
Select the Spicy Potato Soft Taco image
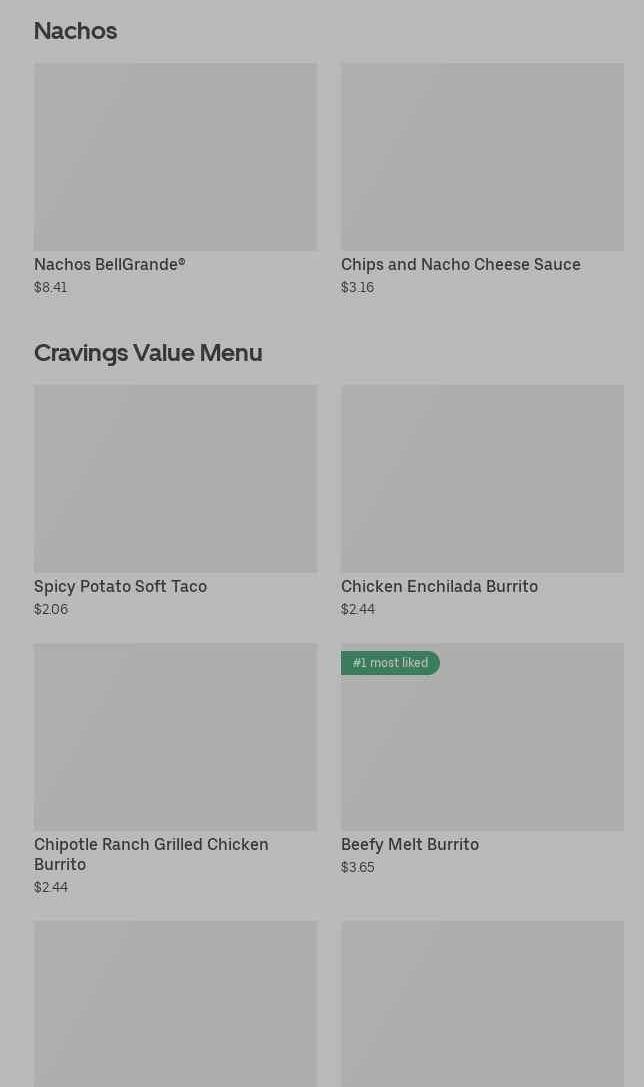pos(175,479)
